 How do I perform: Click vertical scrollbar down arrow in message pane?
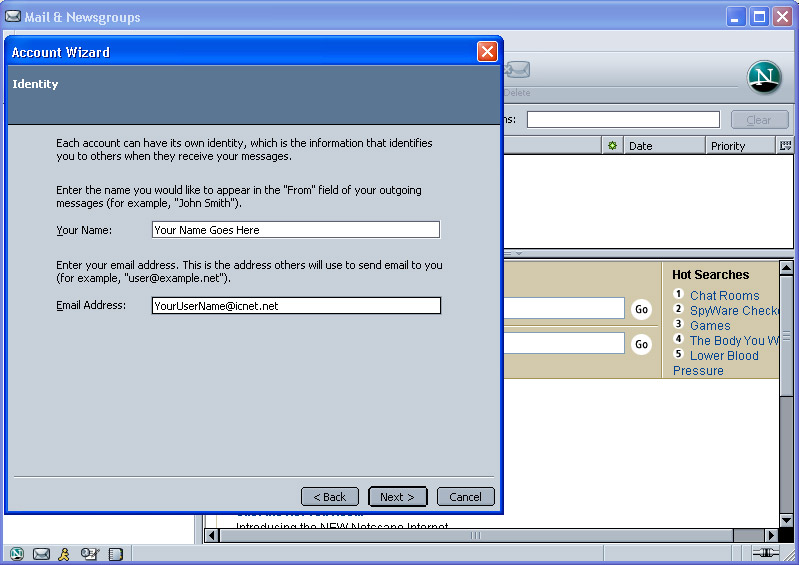[x=786, y=521]
